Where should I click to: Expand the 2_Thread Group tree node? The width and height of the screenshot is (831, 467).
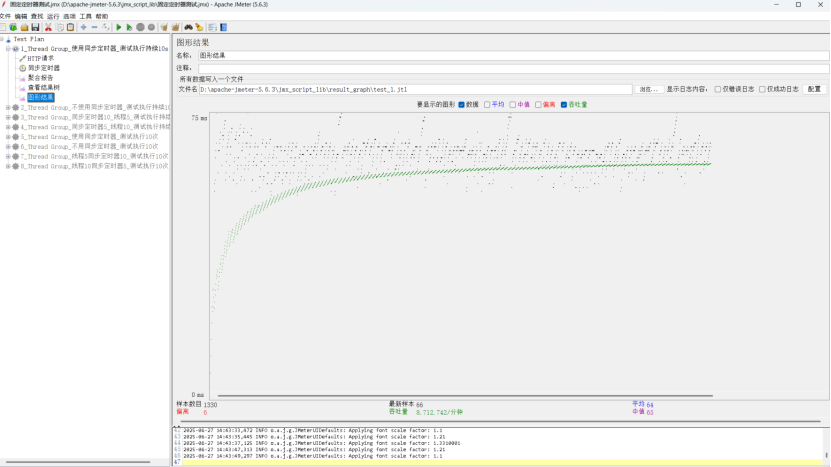click(8, 107)
